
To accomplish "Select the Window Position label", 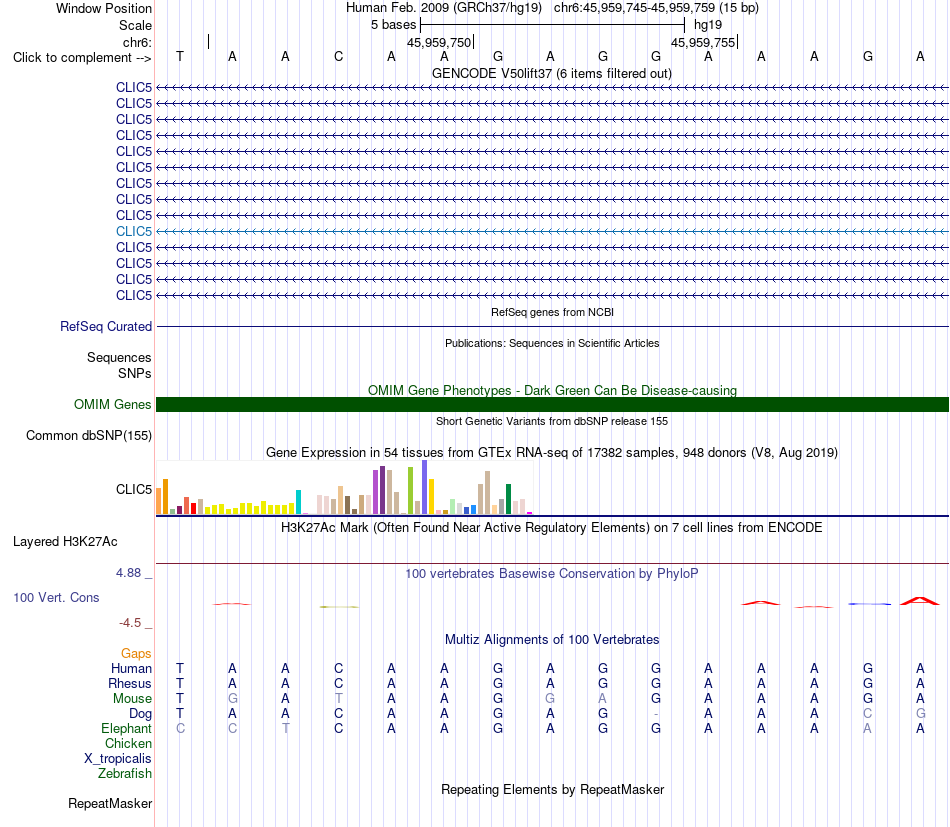I will (x=104, y=8).
